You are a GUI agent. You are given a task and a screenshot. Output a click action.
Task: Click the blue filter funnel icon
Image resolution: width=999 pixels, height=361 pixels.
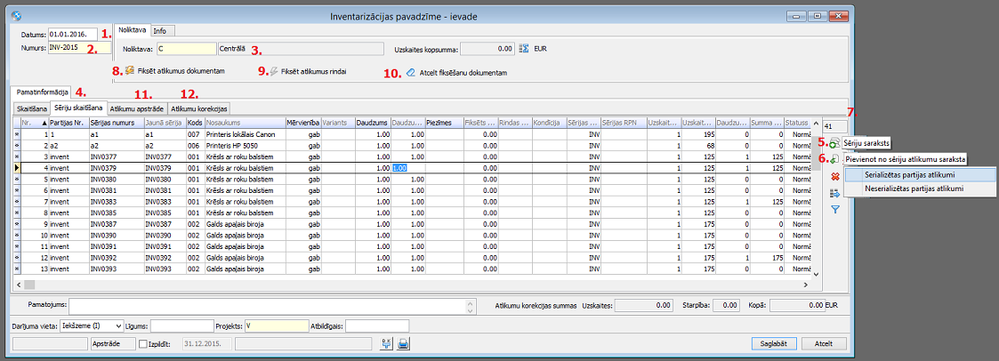835,209
